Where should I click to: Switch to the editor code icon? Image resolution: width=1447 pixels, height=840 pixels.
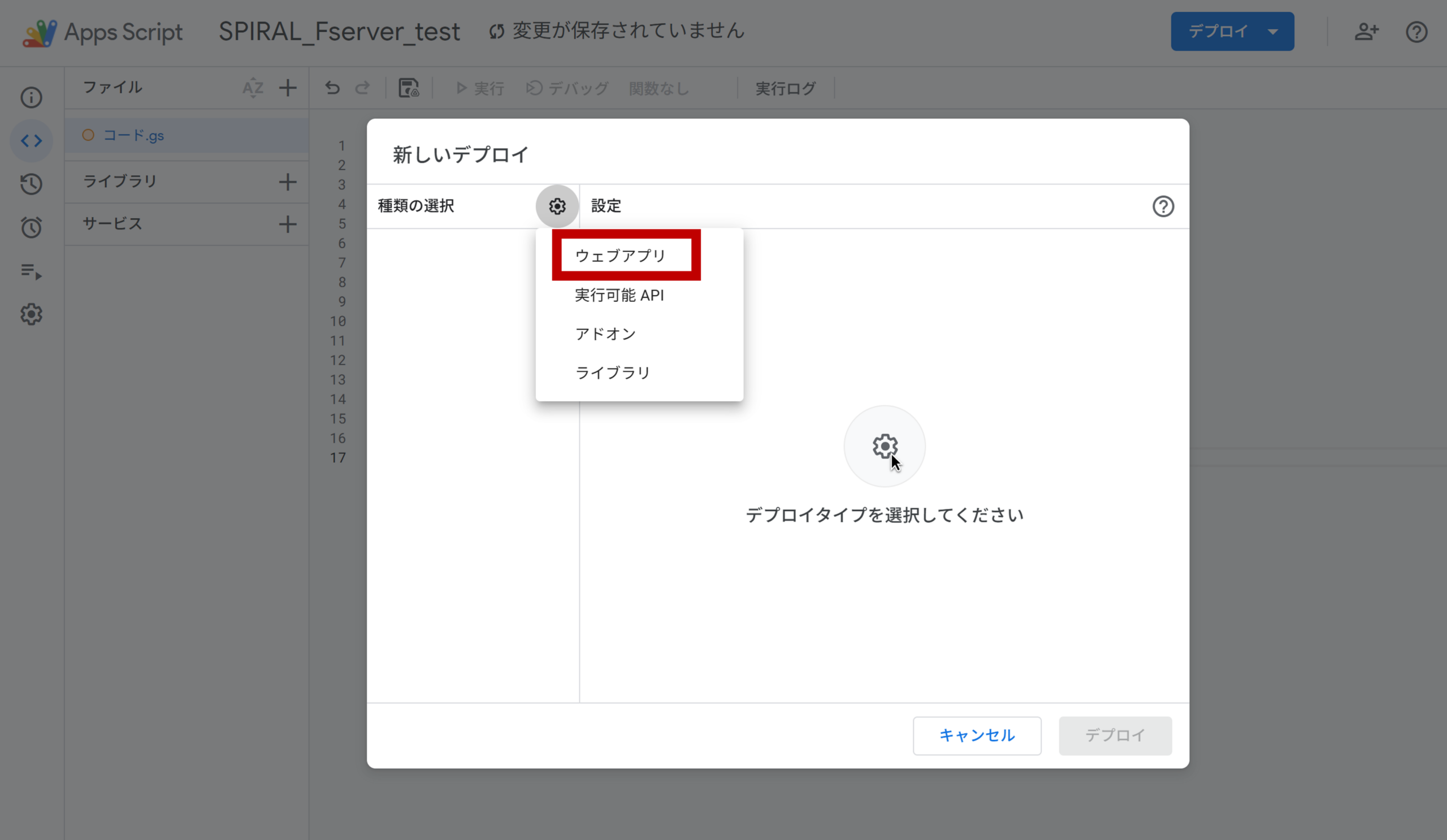click(x=32, y=141)
